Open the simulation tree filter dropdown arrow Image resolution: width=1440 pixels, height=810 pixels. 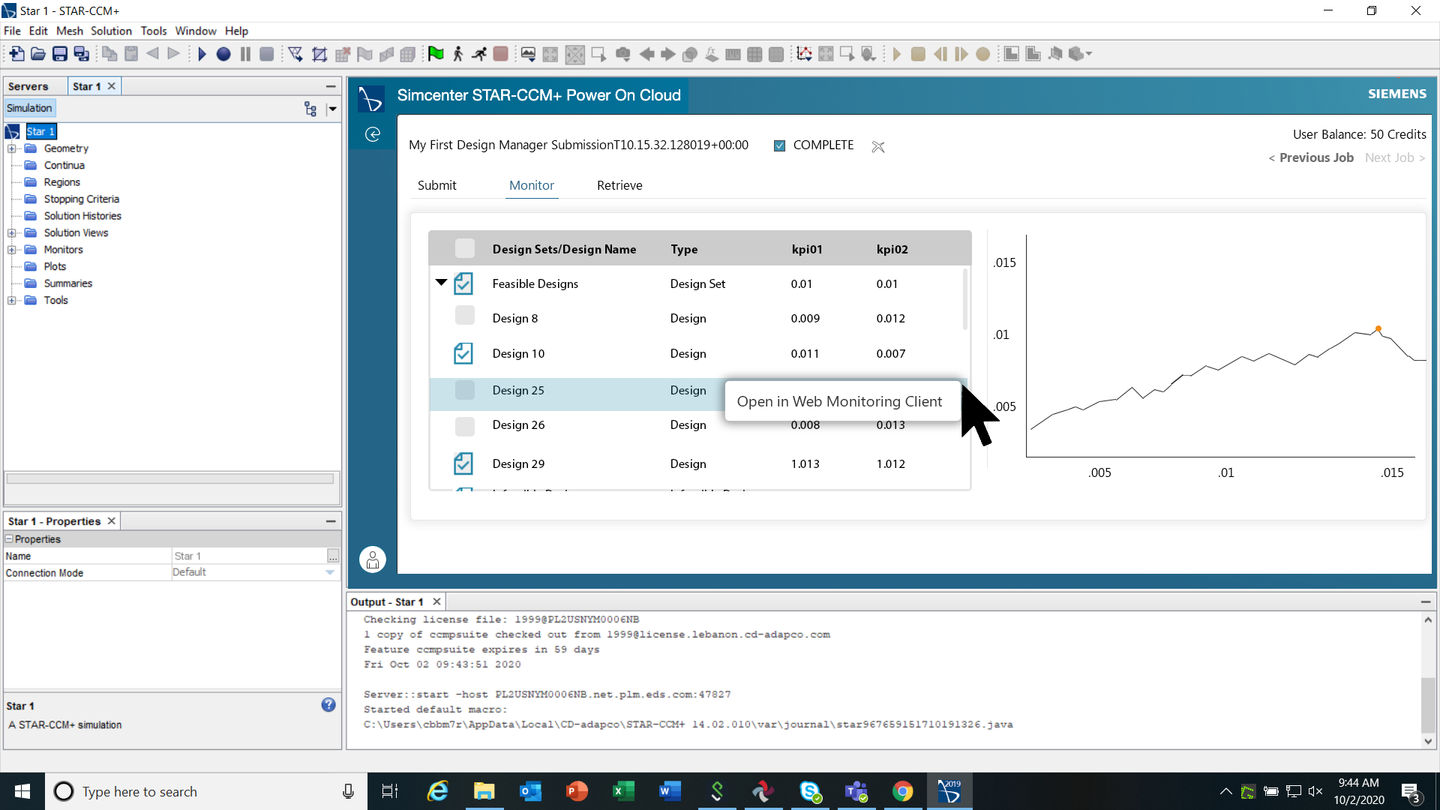tap(332, 109)
